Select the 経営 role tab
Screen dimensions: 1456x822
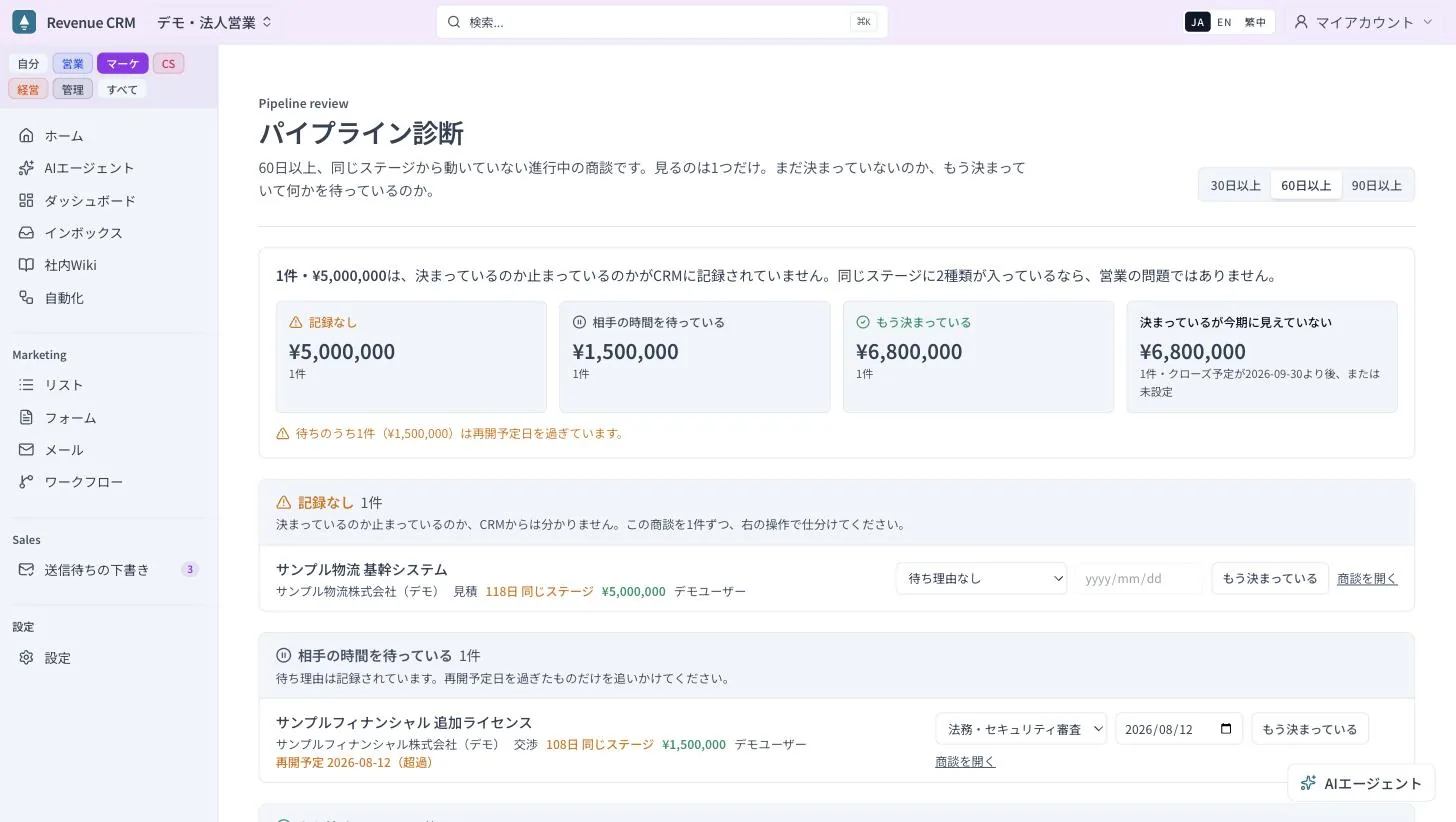(28, 89)
